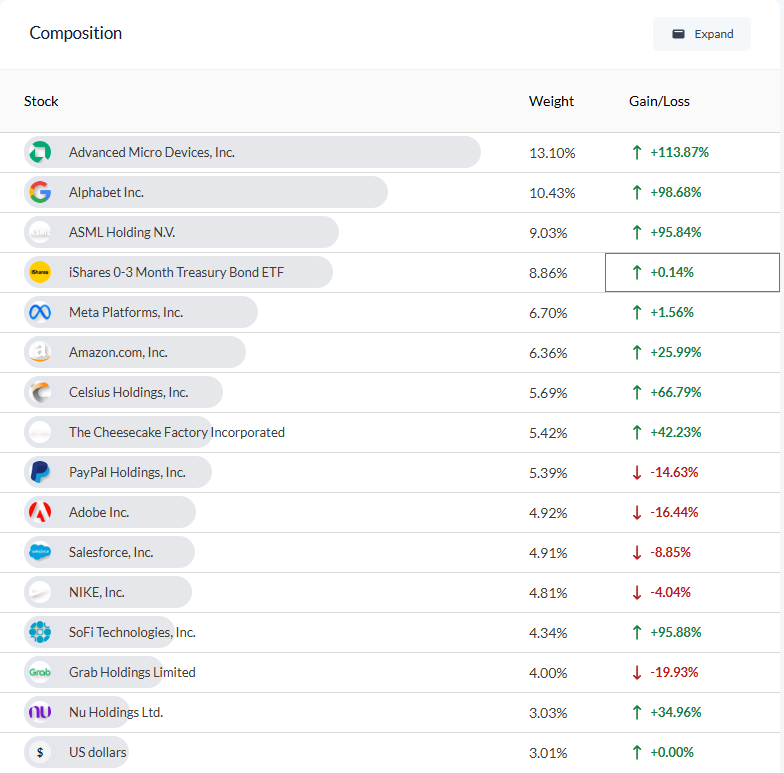Click the Amazon.com logo icon
Image resolution: width=784 pixels, height=773 pixels.
pyautogui.click(x=40, y=352)
